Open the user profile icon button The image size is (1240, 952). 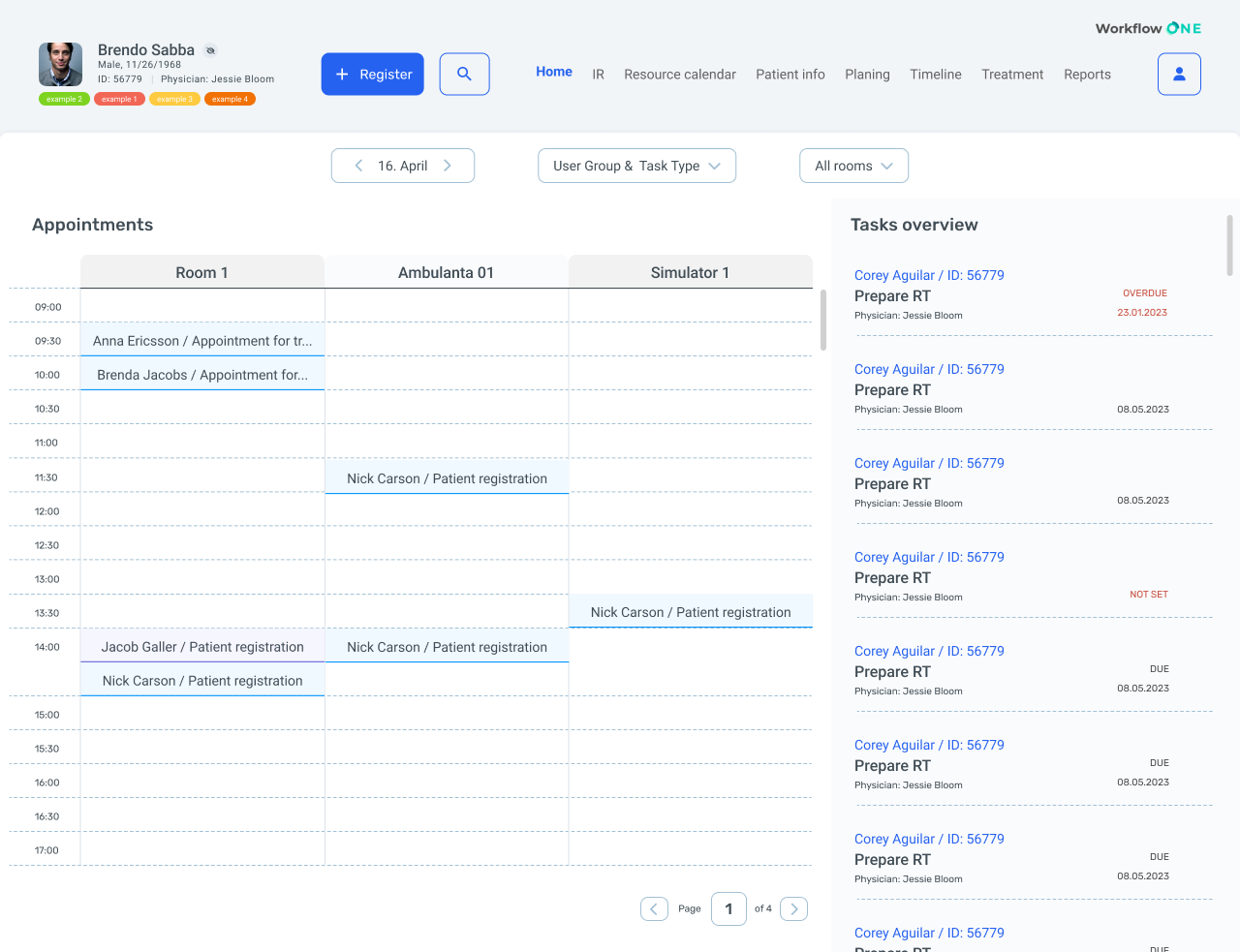pos(1179,74)
